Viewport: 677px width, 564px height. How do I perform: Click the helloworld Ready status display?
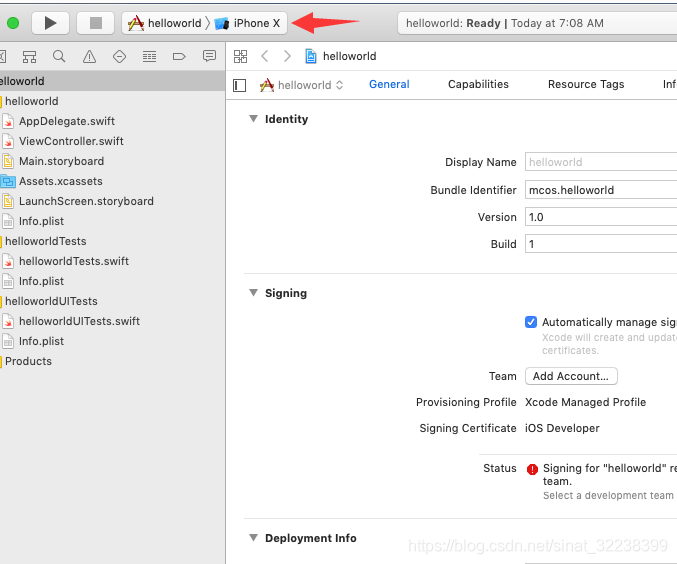pos(537,23)
